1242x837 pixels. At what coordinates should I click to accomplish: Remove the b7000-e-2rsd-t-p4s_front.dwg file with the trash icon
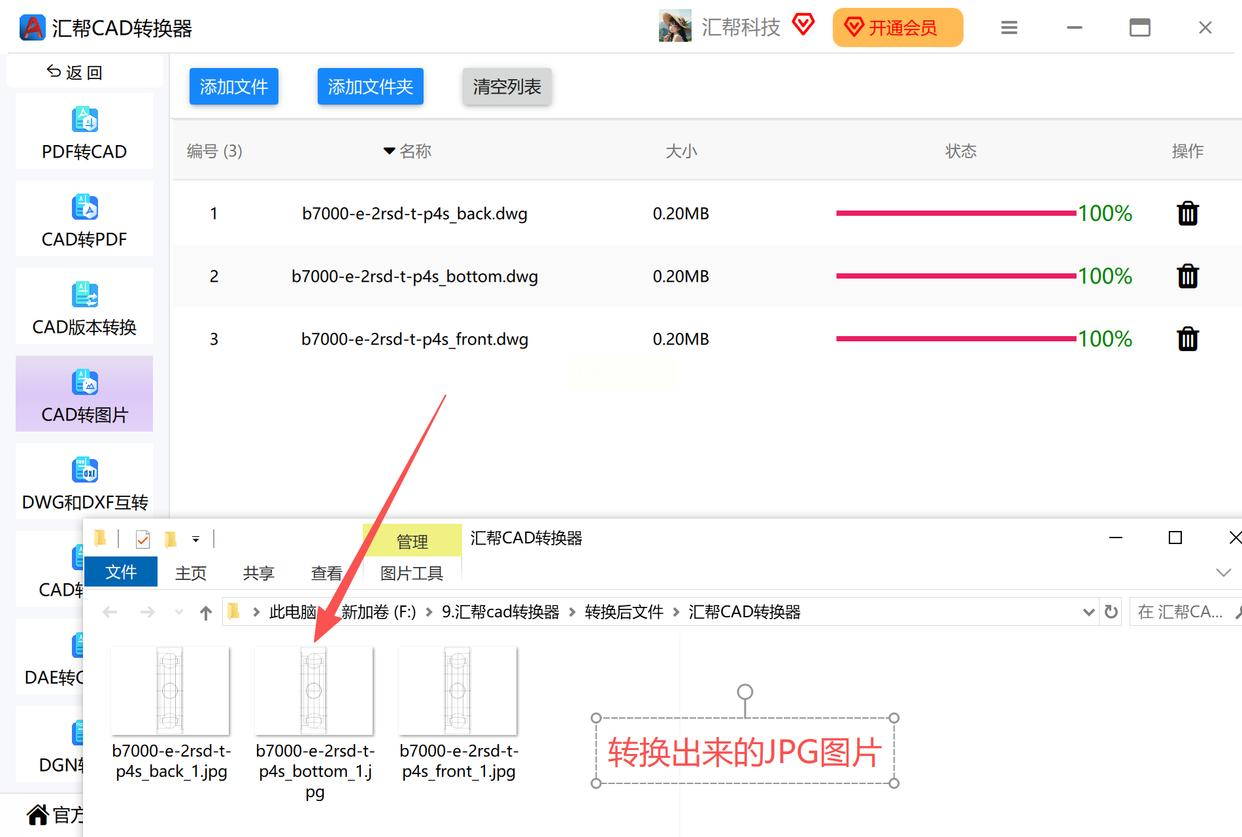[x=1187, y=339]
